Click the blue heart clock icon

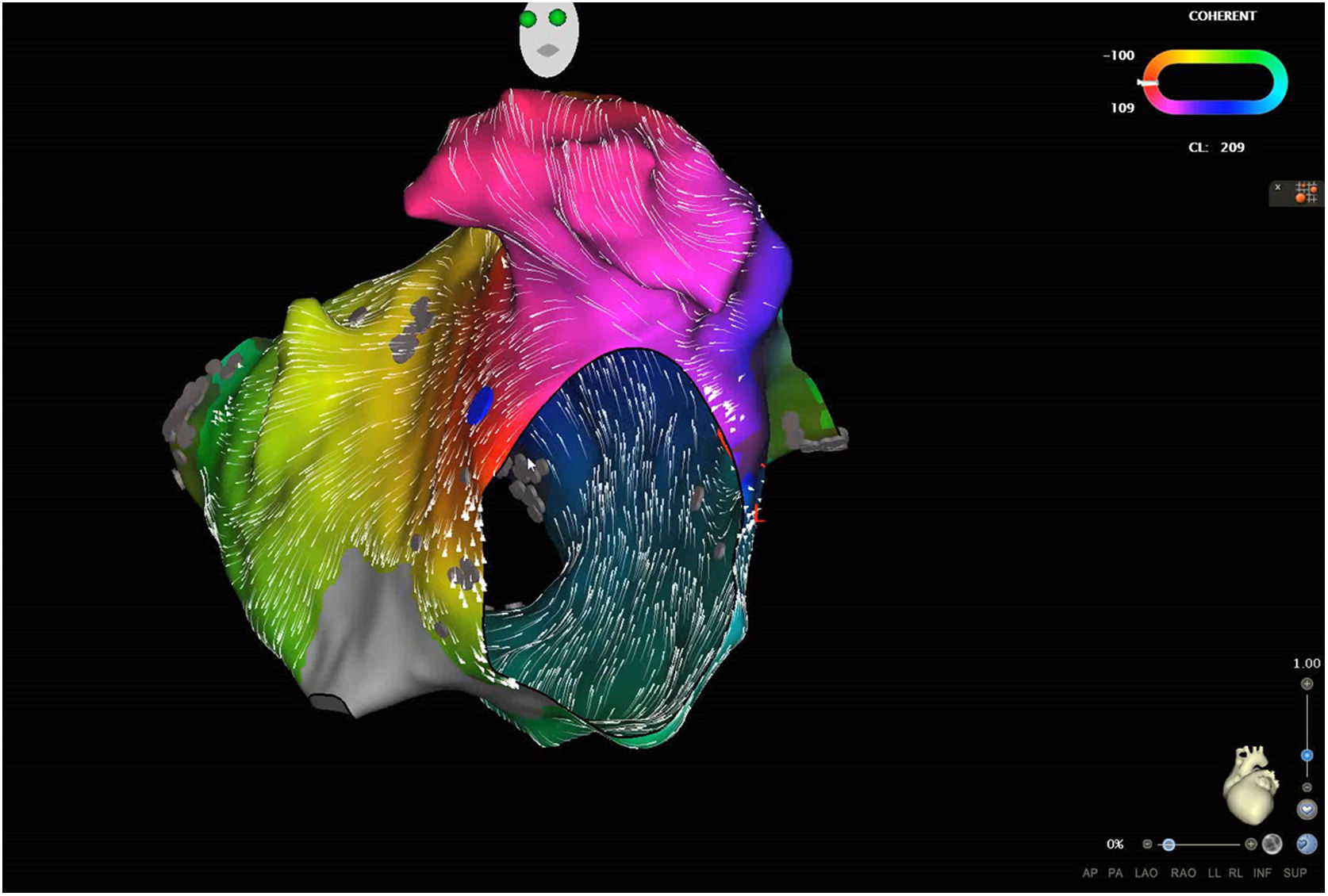(1307, 844)
